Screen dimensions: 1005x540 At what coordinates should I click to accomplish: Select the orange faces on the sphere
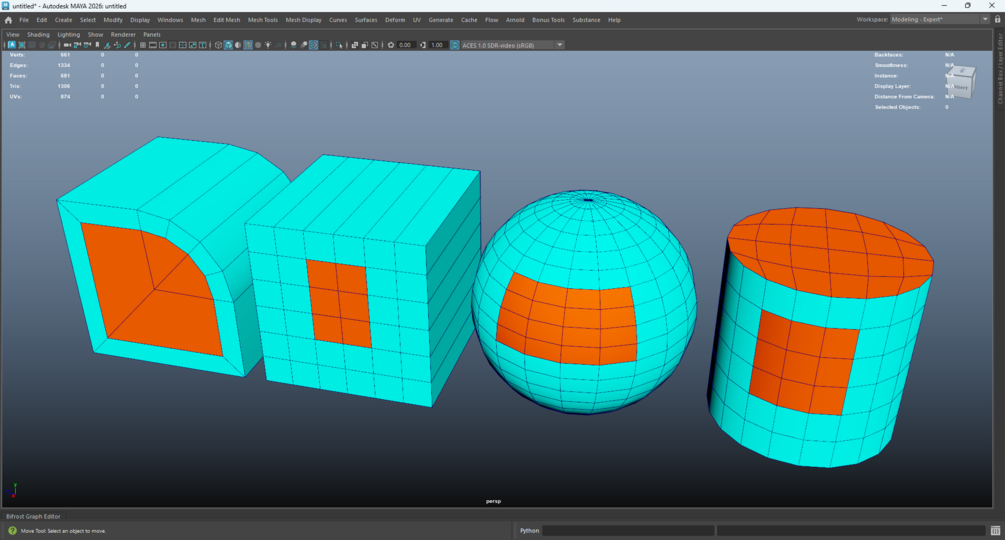click(567, 320)
